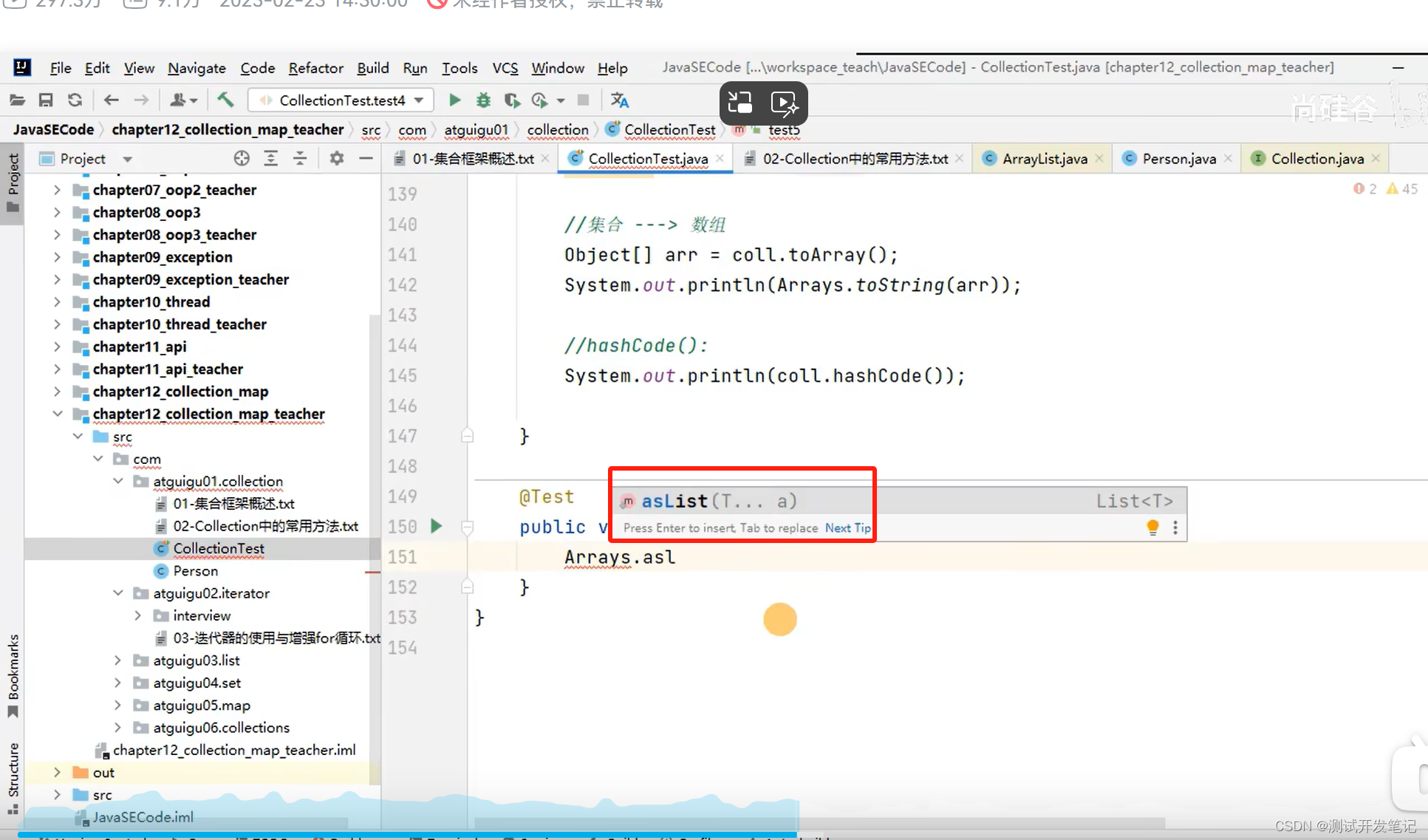Expand the out folder
Viewport: 1428px width, 840px height.
(x=57, y=772)
